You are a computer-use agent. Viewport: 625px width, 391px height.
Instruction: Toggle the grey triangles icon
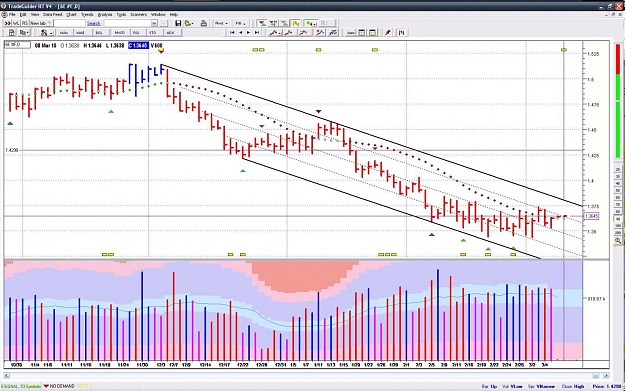pyautogui.click(x=284, y=23)
